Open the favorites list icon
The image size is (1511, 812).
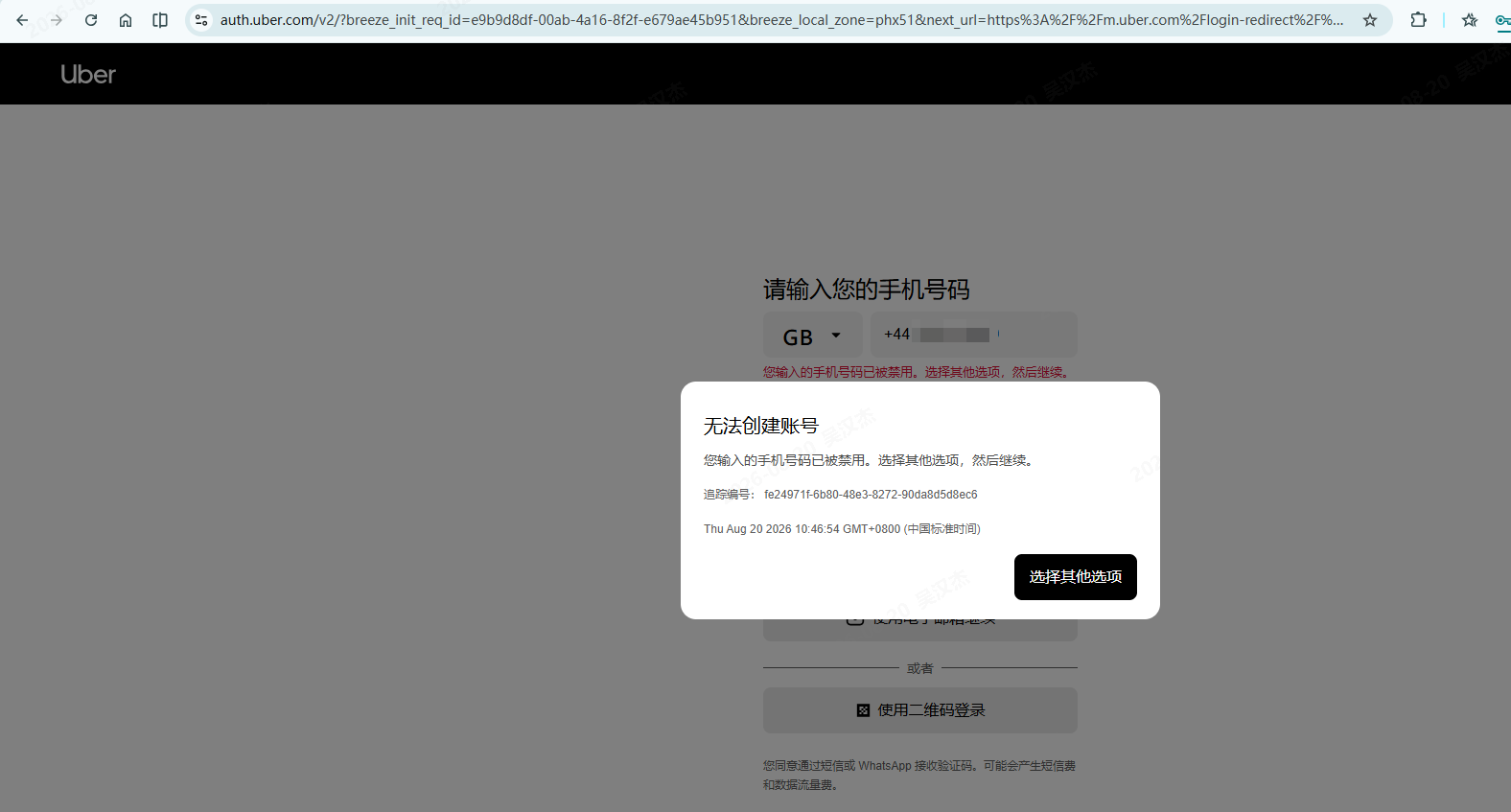[x=1470, y=20]
